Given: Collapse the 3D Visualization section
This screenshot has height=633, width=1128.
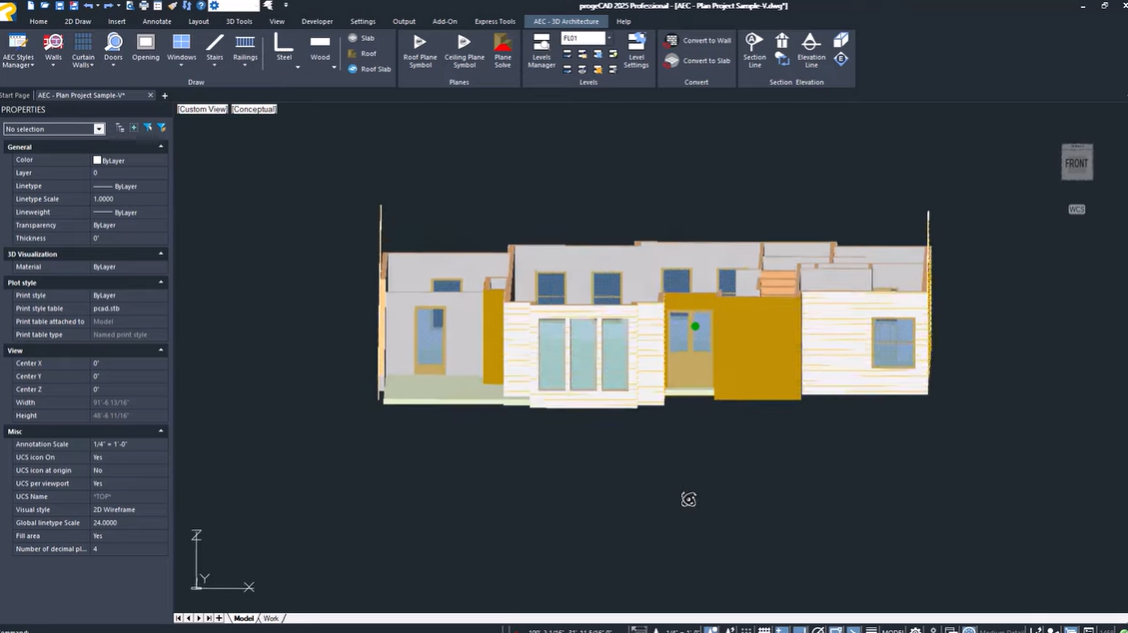Looking at the screenshot, I should click(160, 254).
